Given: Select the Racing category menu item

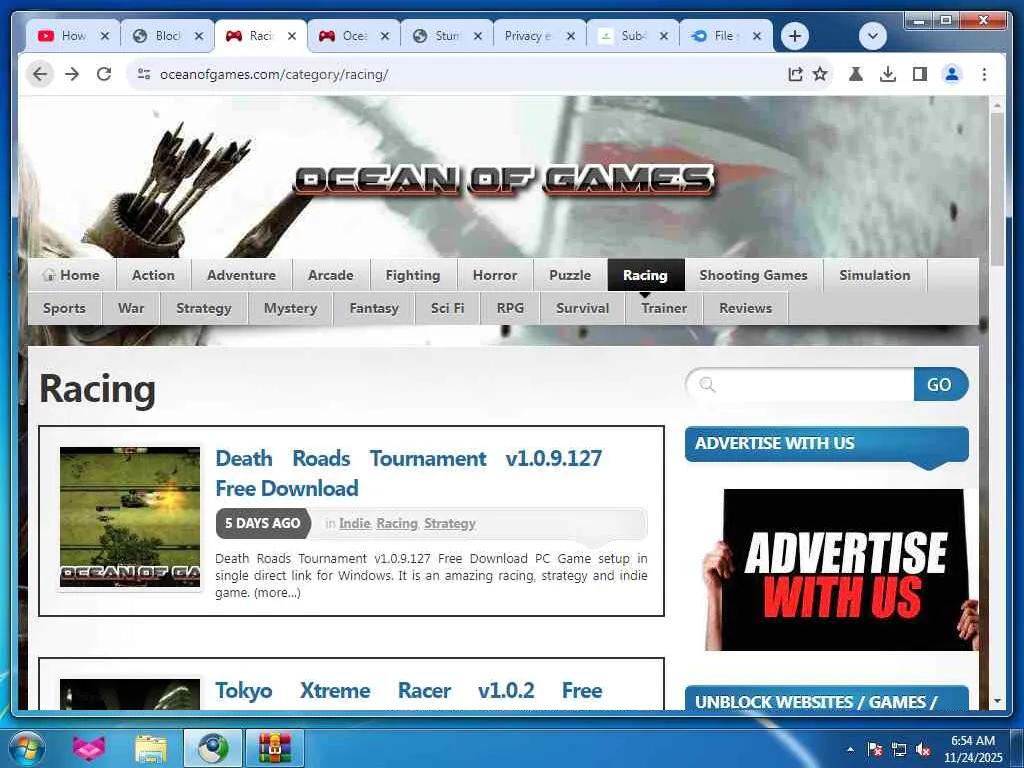Looking at the screenshot, I should point(646,275).
